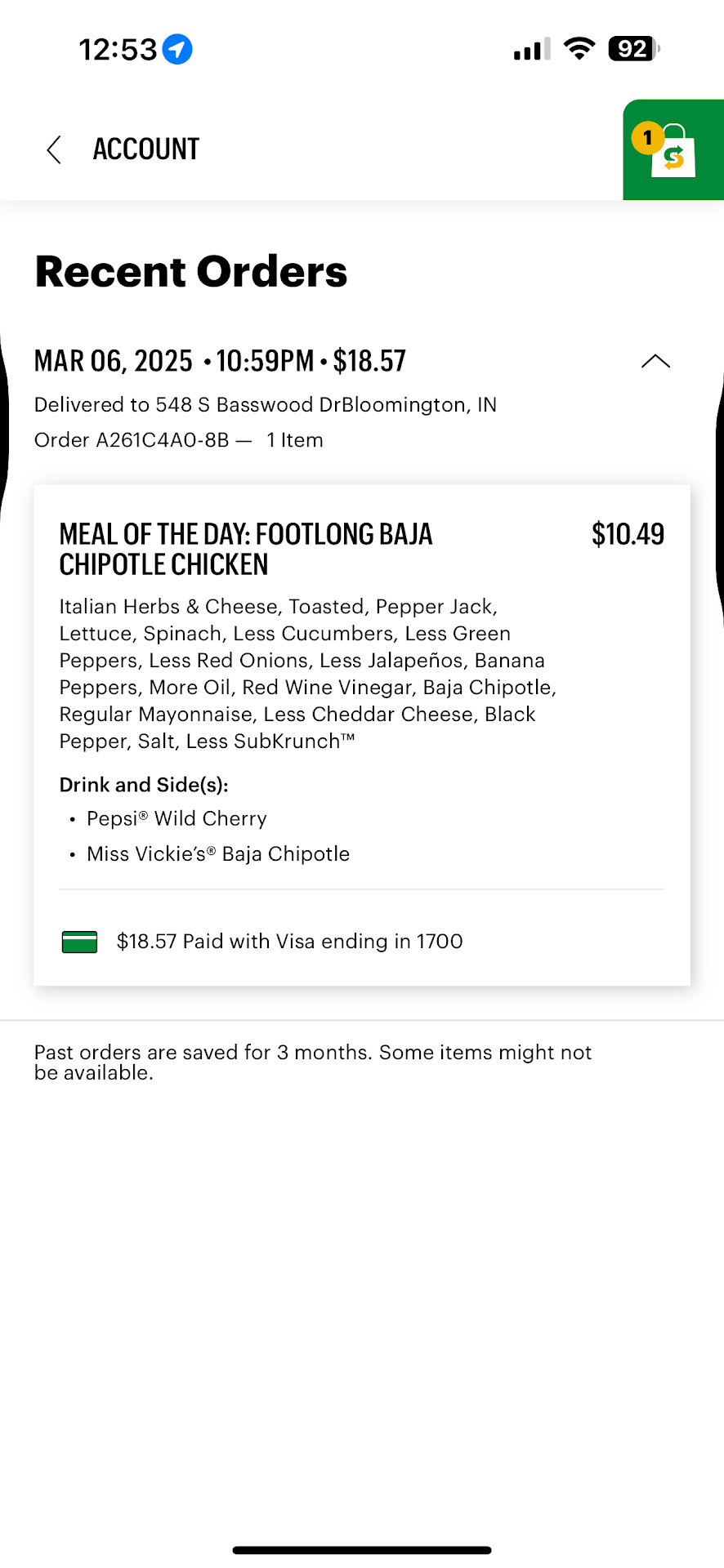Tap the cellular signal bars icon

coord(532,50)
